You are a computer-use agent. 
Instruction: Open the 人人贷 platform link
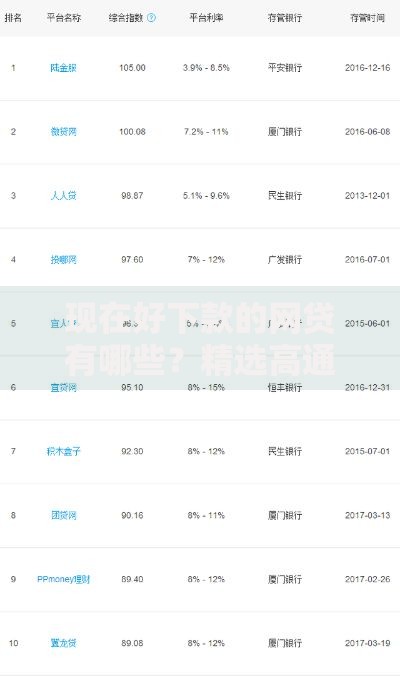click(x=63, y=195)
